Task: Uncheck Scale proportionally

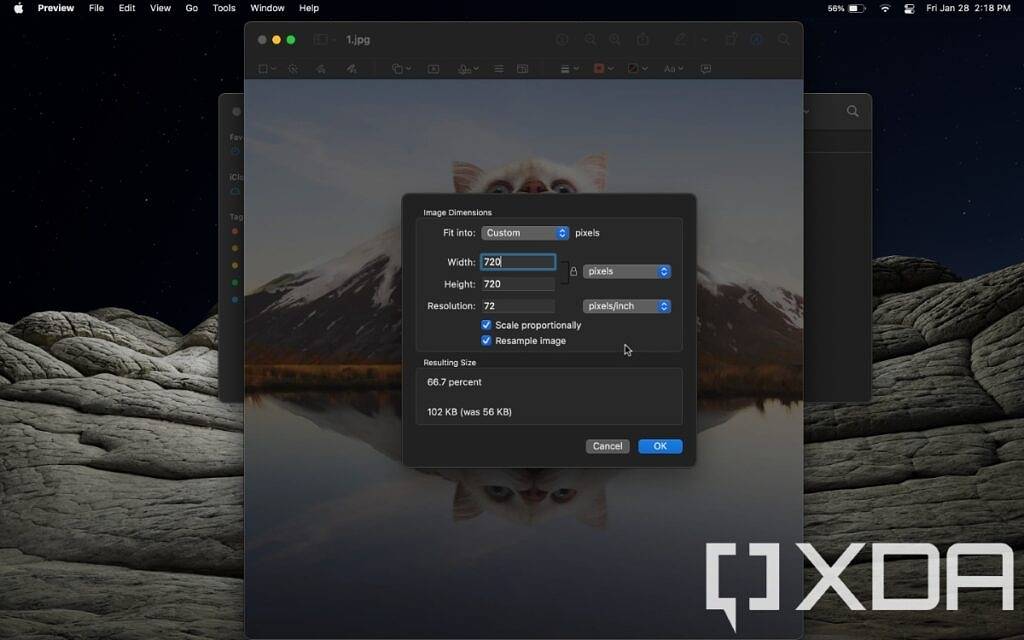Action: point(487,325)
